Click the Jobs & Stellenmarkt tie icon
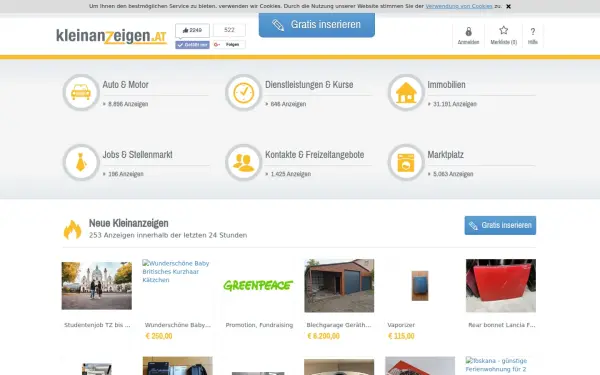Viewport: 600px width, 375px height. click(x=81, y=162)
